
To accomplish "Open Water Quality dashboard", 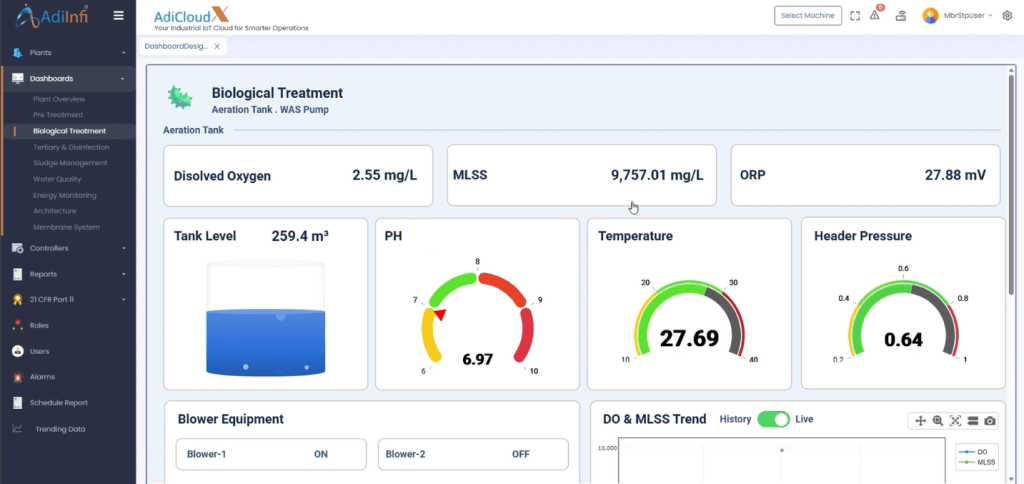I will point(57,179).
